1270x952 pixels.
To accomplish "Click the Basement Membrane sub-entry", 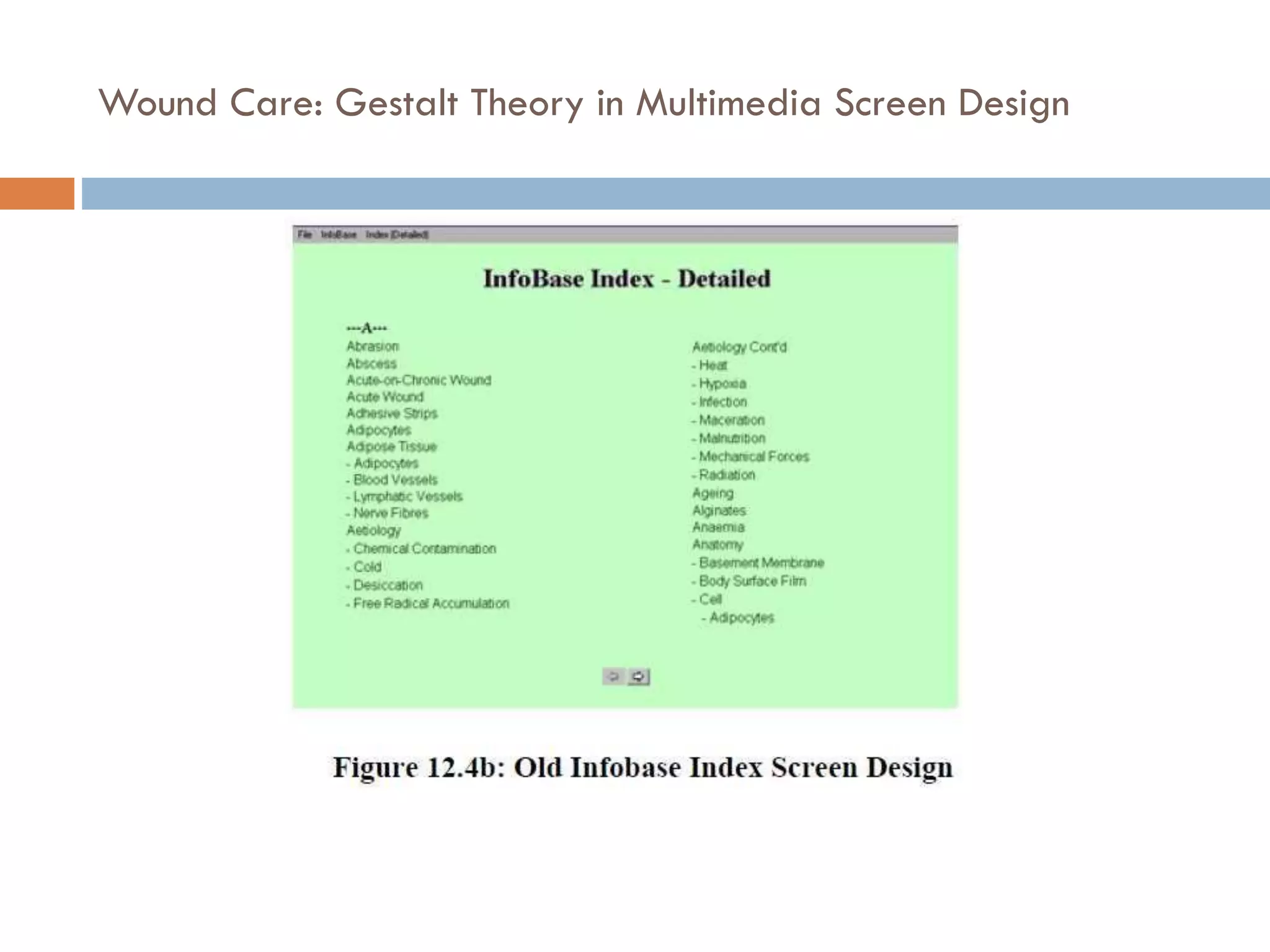I will coord(758,563).
